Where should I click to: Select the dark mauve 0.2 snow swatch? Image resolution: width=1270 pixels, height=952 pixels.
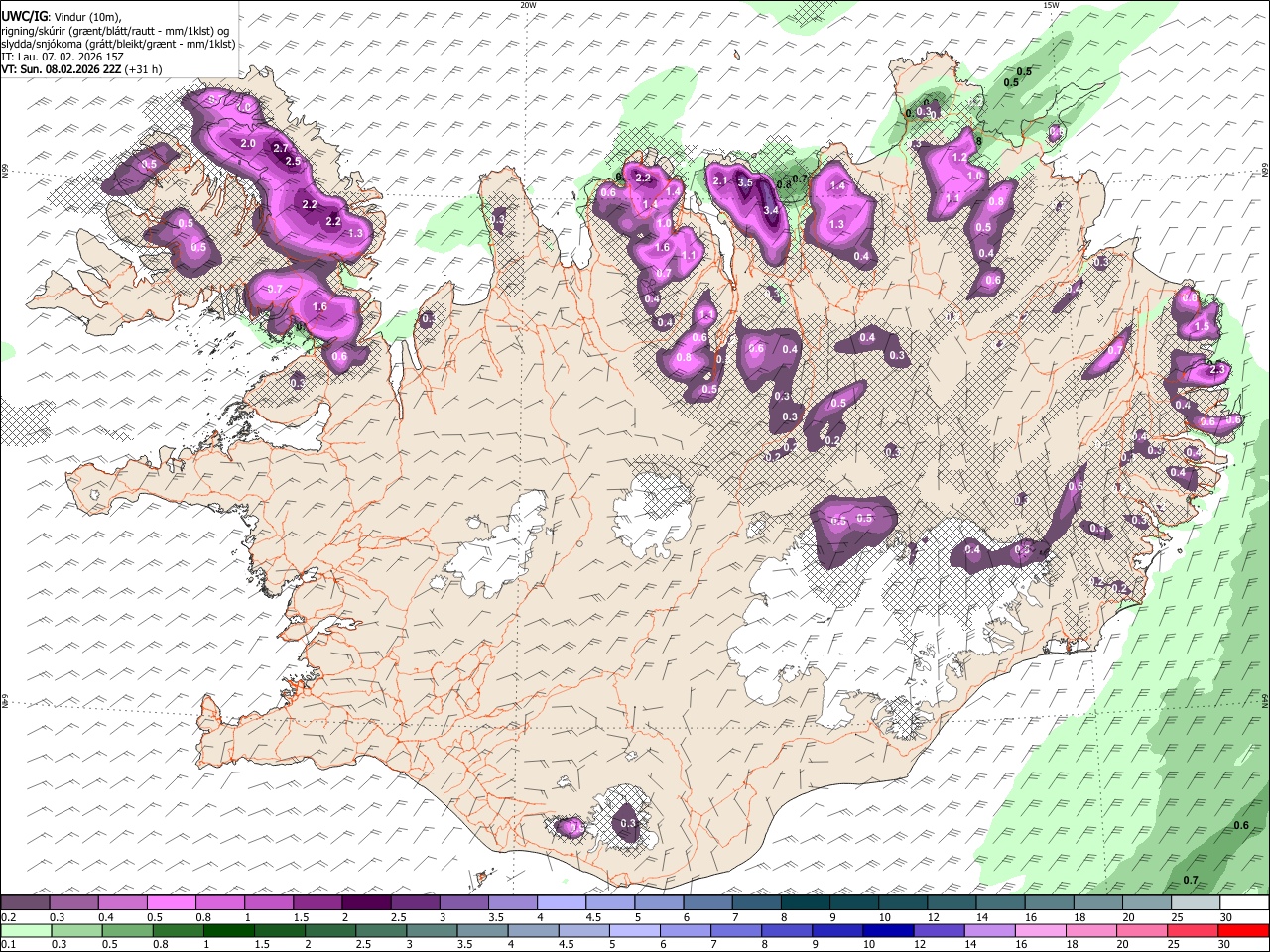(x=26, y=902)
